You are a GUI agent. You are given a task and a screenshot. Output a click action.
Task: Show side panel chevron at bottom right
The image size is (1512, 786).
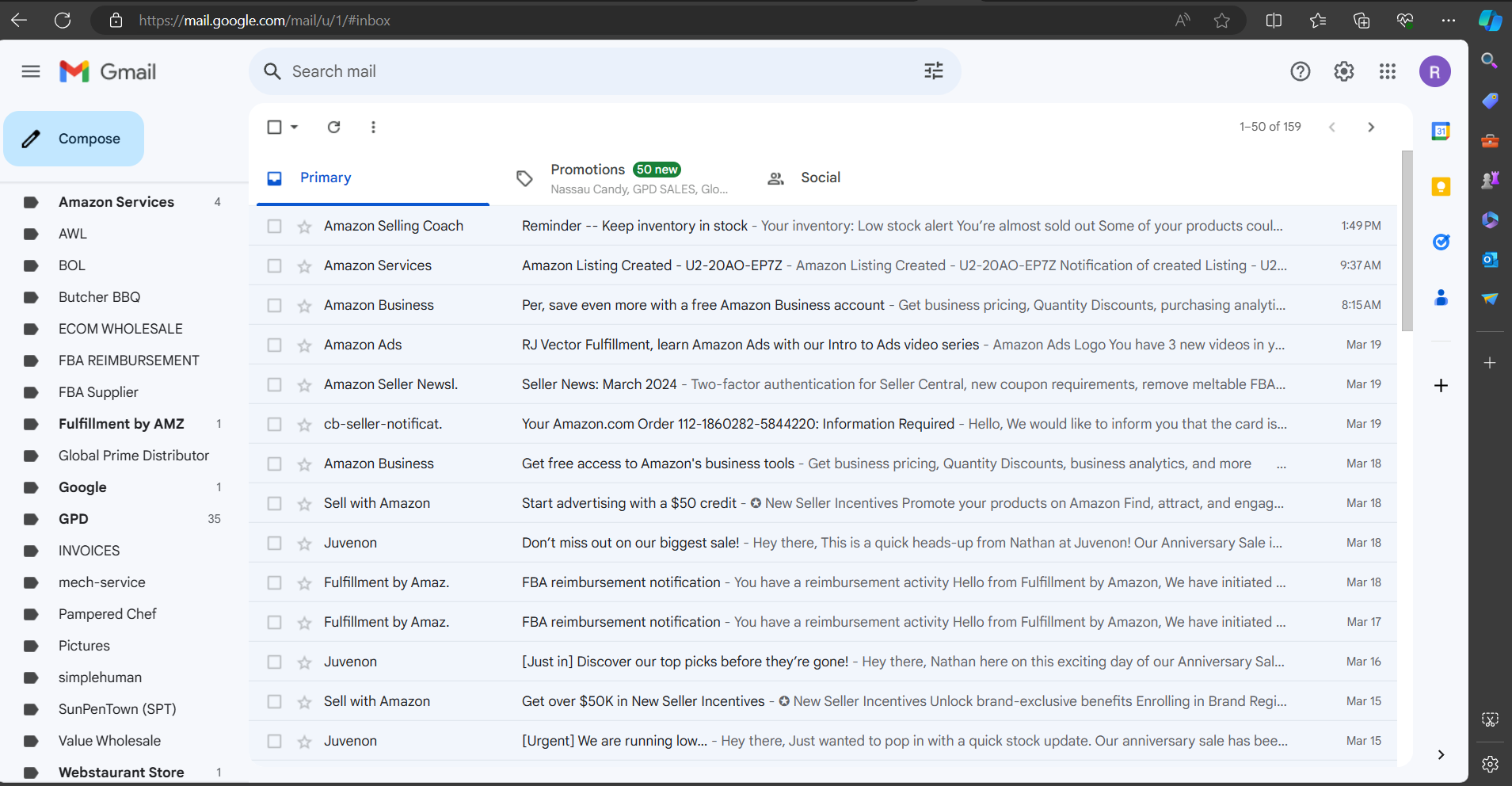tap(1441, 754)
